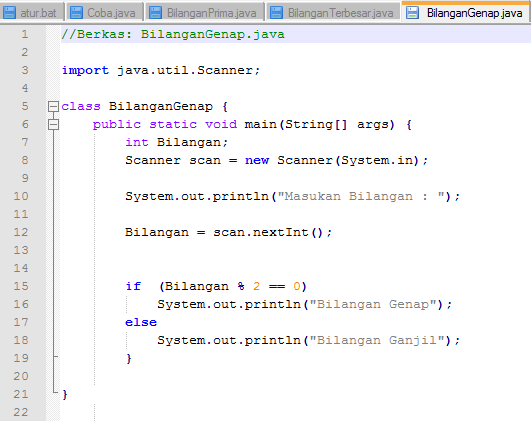
Task: Click the save icon on BilanganPrima.java tab
Action: pyautogui.click(x=156, y=13)
